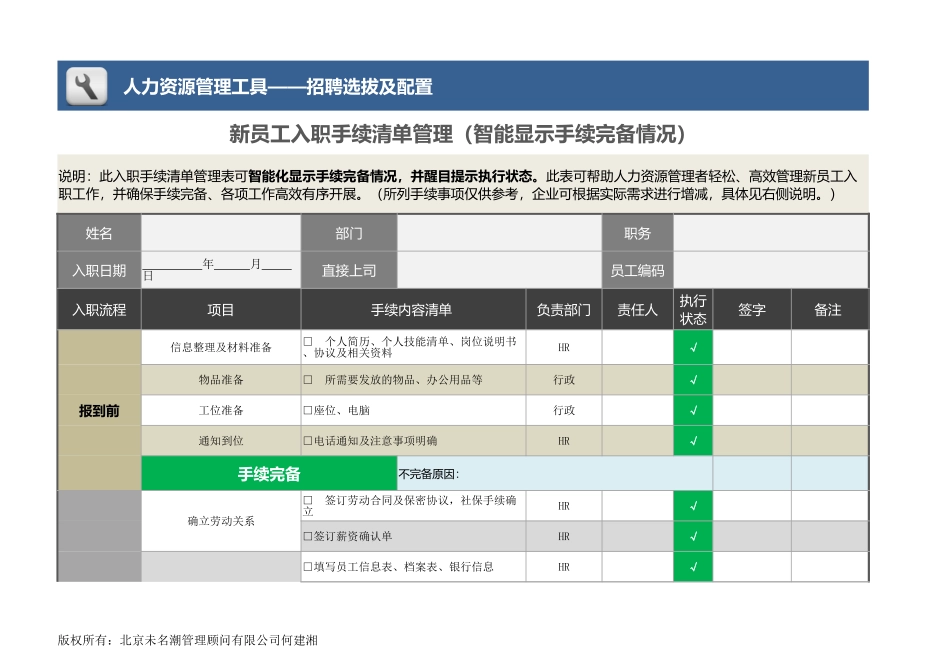Select green check beside 签订薪资确认单
This screenshot has height=672, width=950.
click(693, 536)
